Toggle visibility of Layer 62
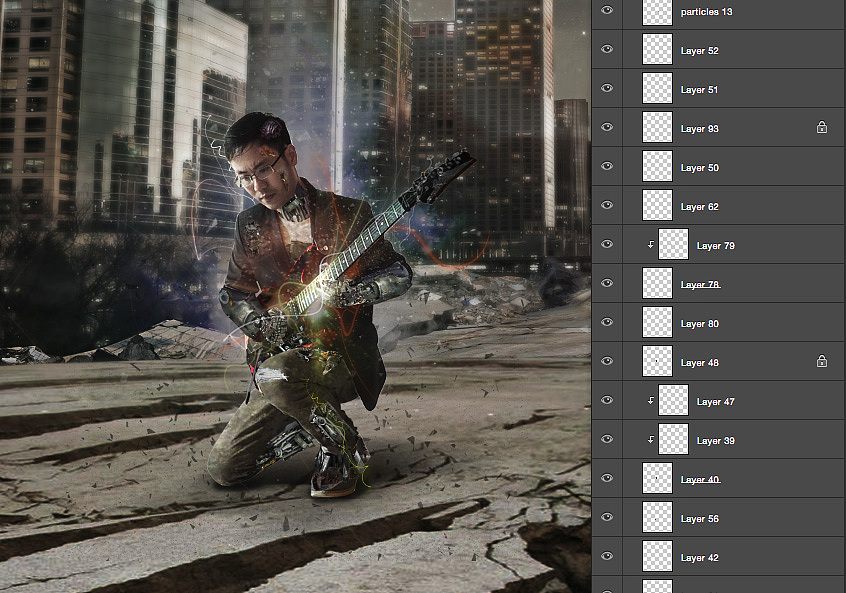The width and height of the screenshot is (846, 593). tap(607, 205)
